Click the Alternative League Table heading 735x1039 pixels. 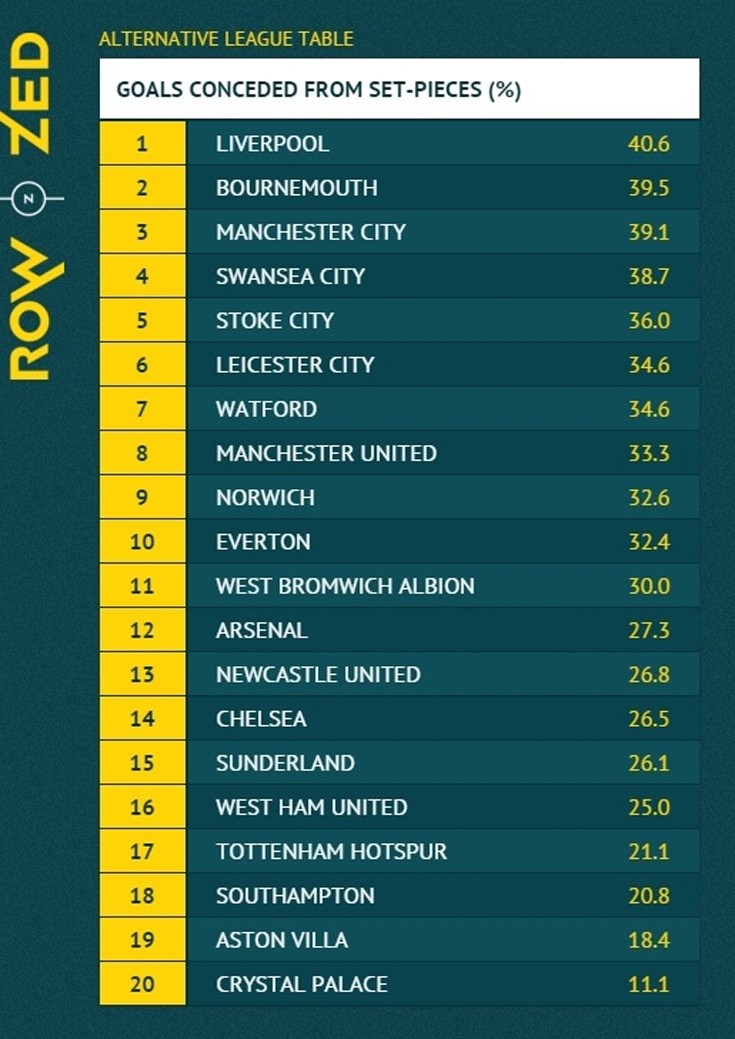226,40
